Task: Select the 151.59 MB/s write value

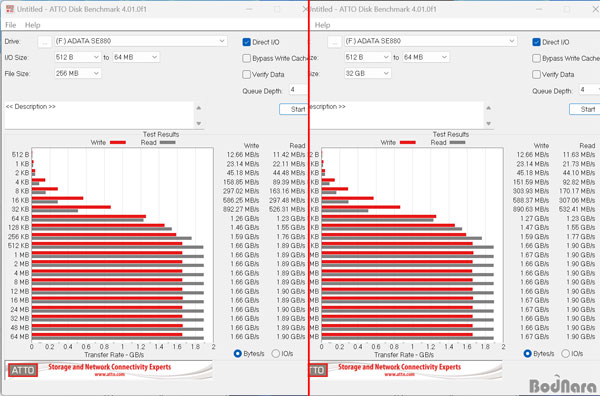Action: click(531, 182)
